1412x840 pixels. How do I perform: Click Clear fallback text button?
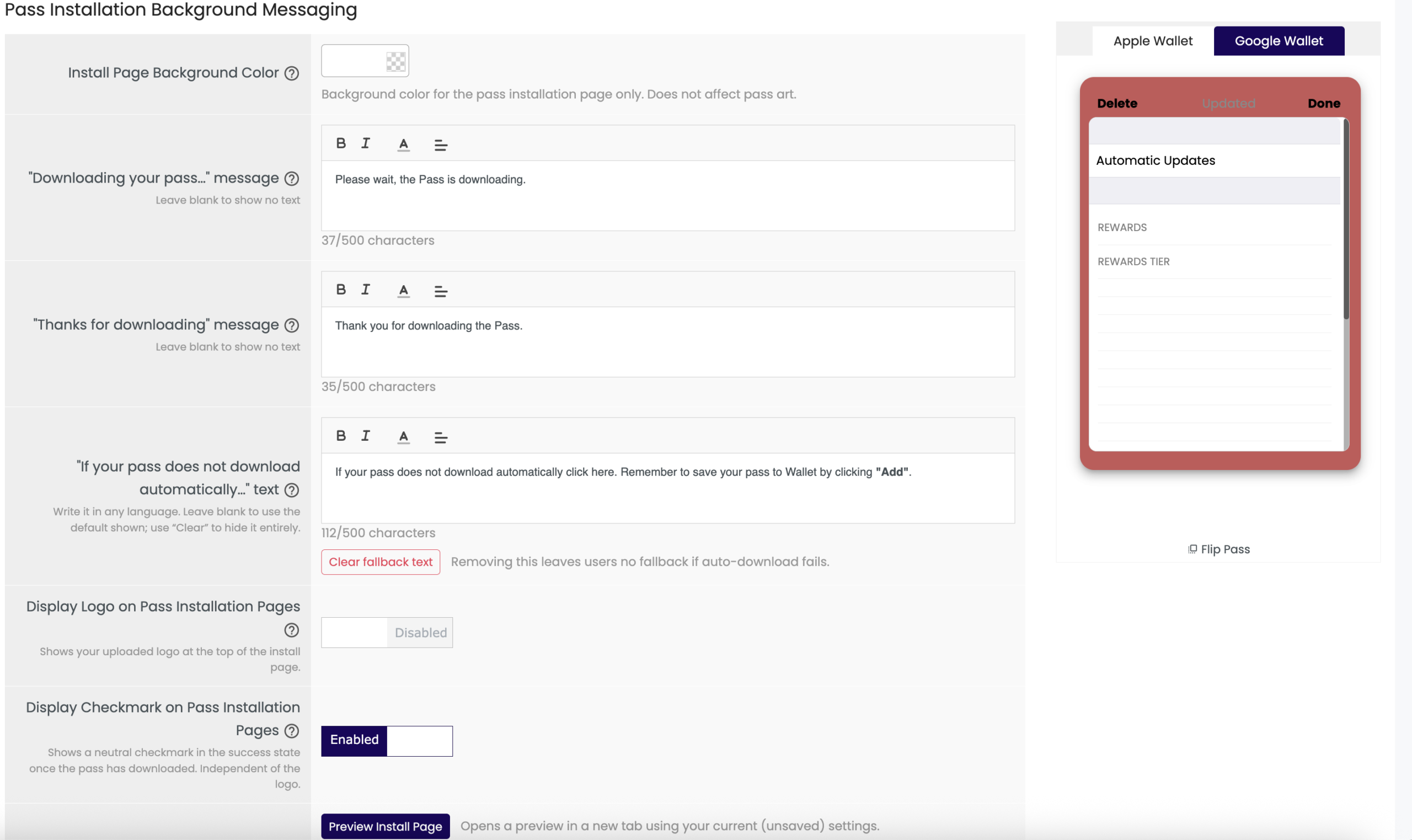pyautogui.click(x=381, y=562)
